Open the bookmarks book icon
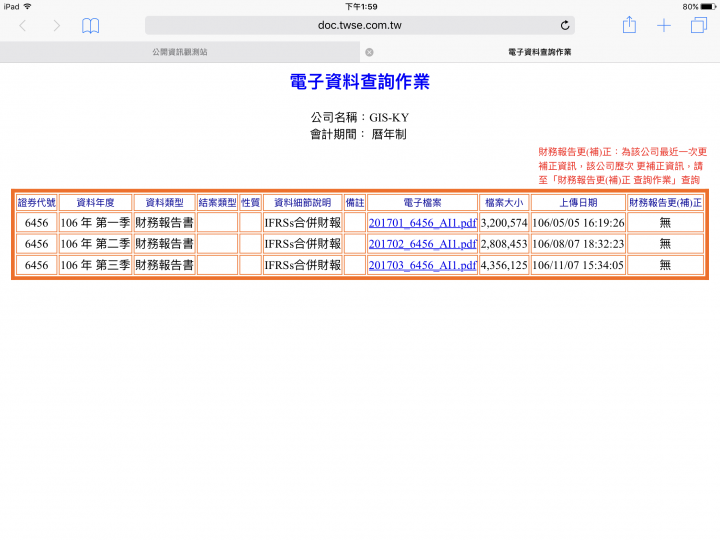The width and height of the screenshot is (720, 540). (90, 26)
